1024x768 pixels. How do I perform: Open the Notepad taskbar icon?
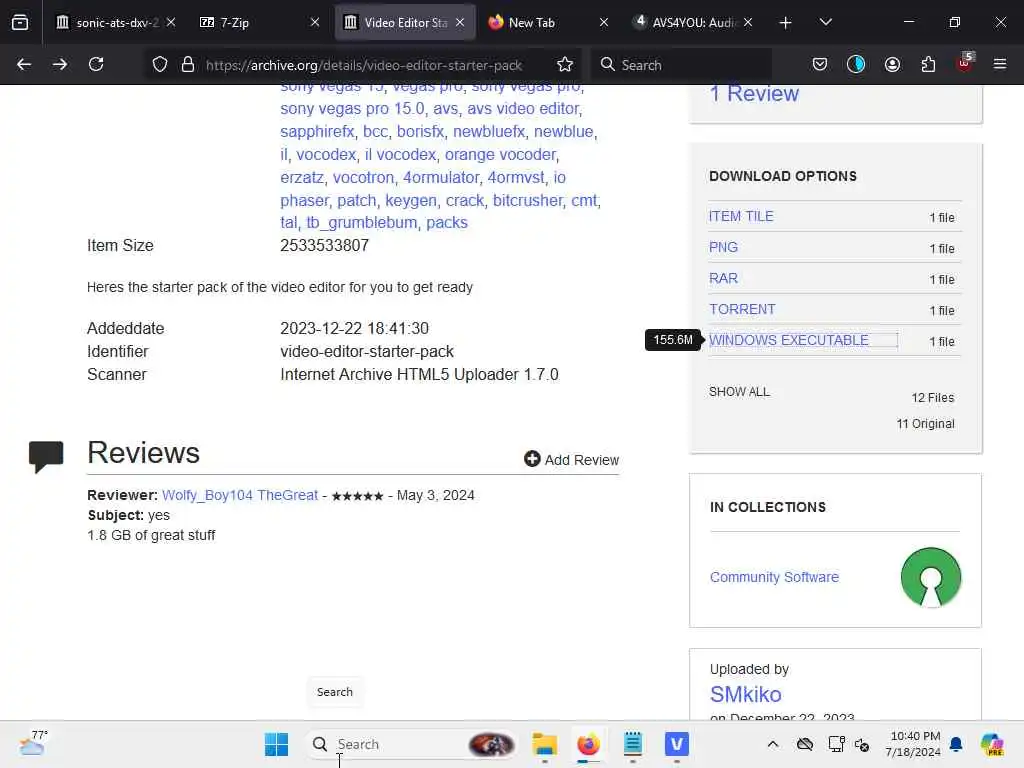633,744
